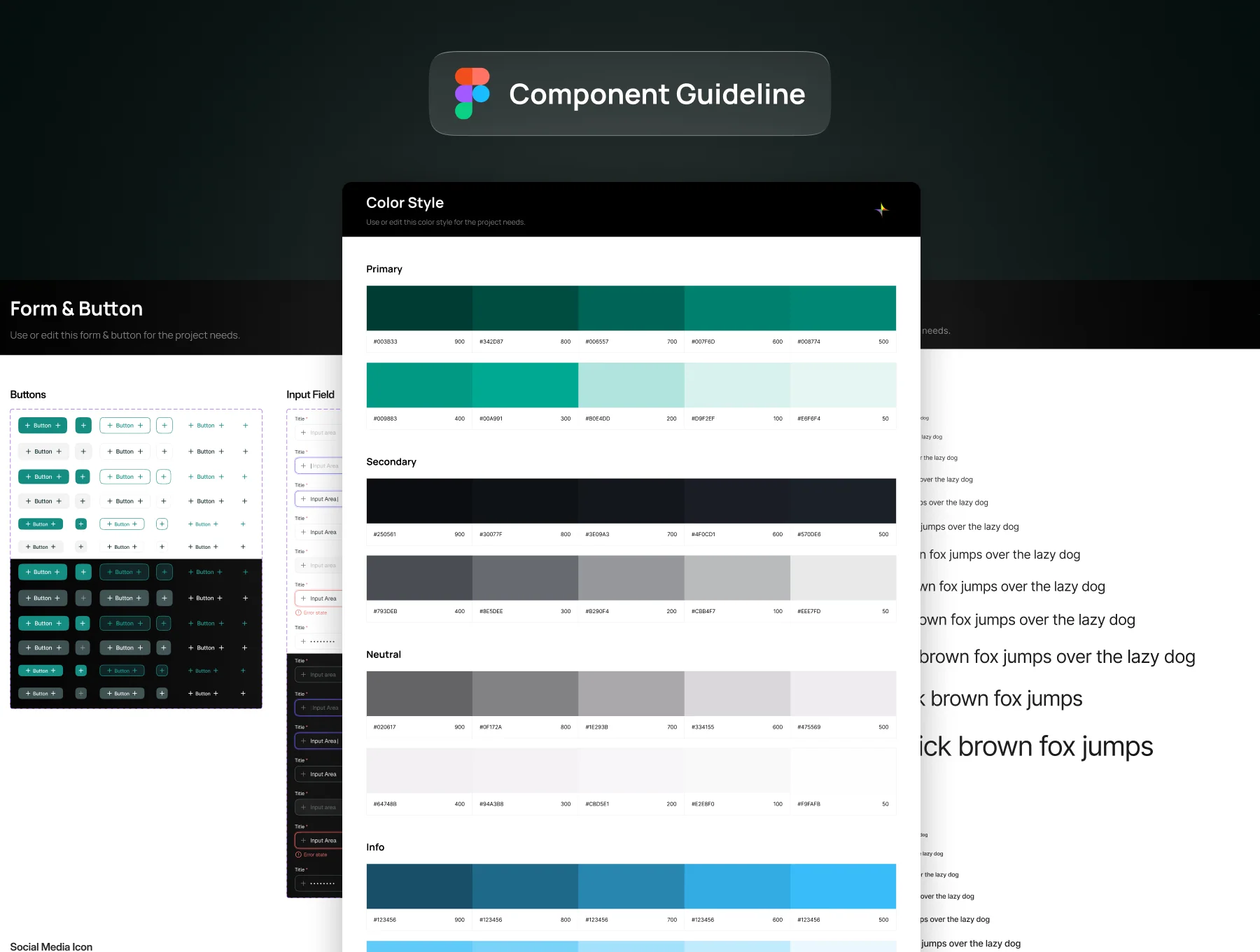The width and height of the screenshot is (1260, 952).
Task: Pick the Primary 600 swatch #007F6D
Action: (737, 308)
